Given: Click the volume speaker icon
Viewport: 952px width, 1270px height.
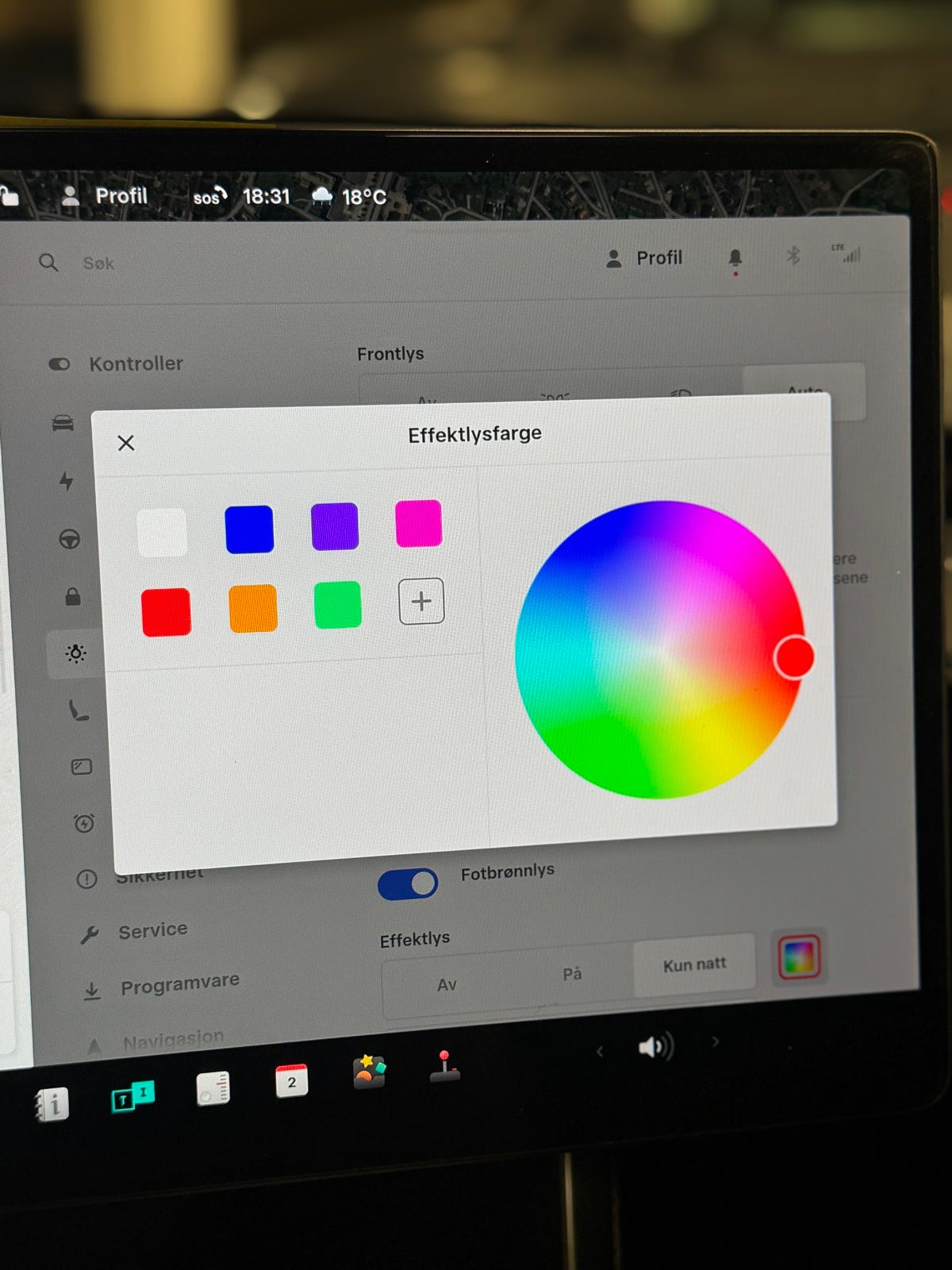Looking at the screenshot, I should click(656, 1047).
